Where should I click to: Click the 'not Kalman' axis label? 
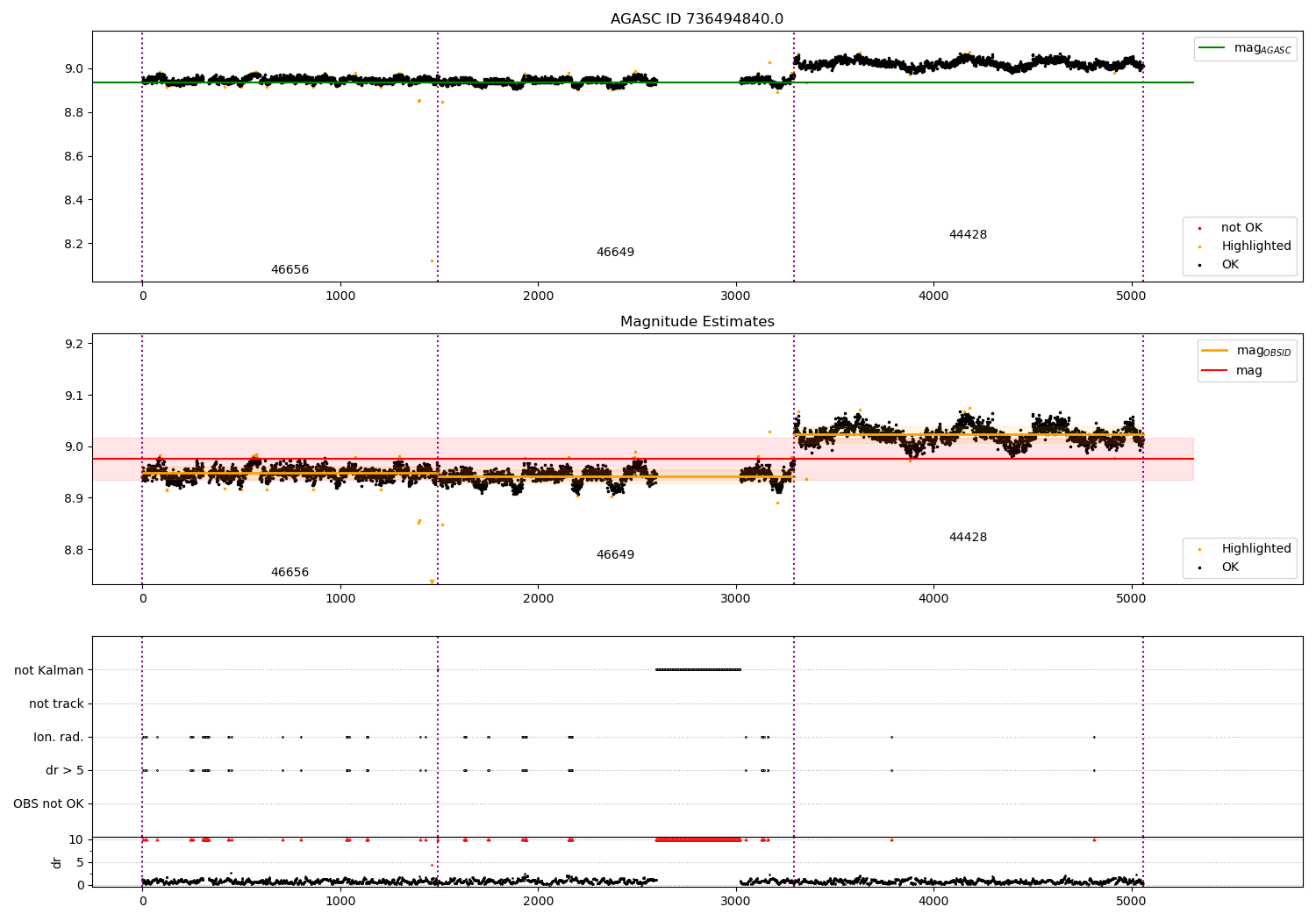[49, 670]
